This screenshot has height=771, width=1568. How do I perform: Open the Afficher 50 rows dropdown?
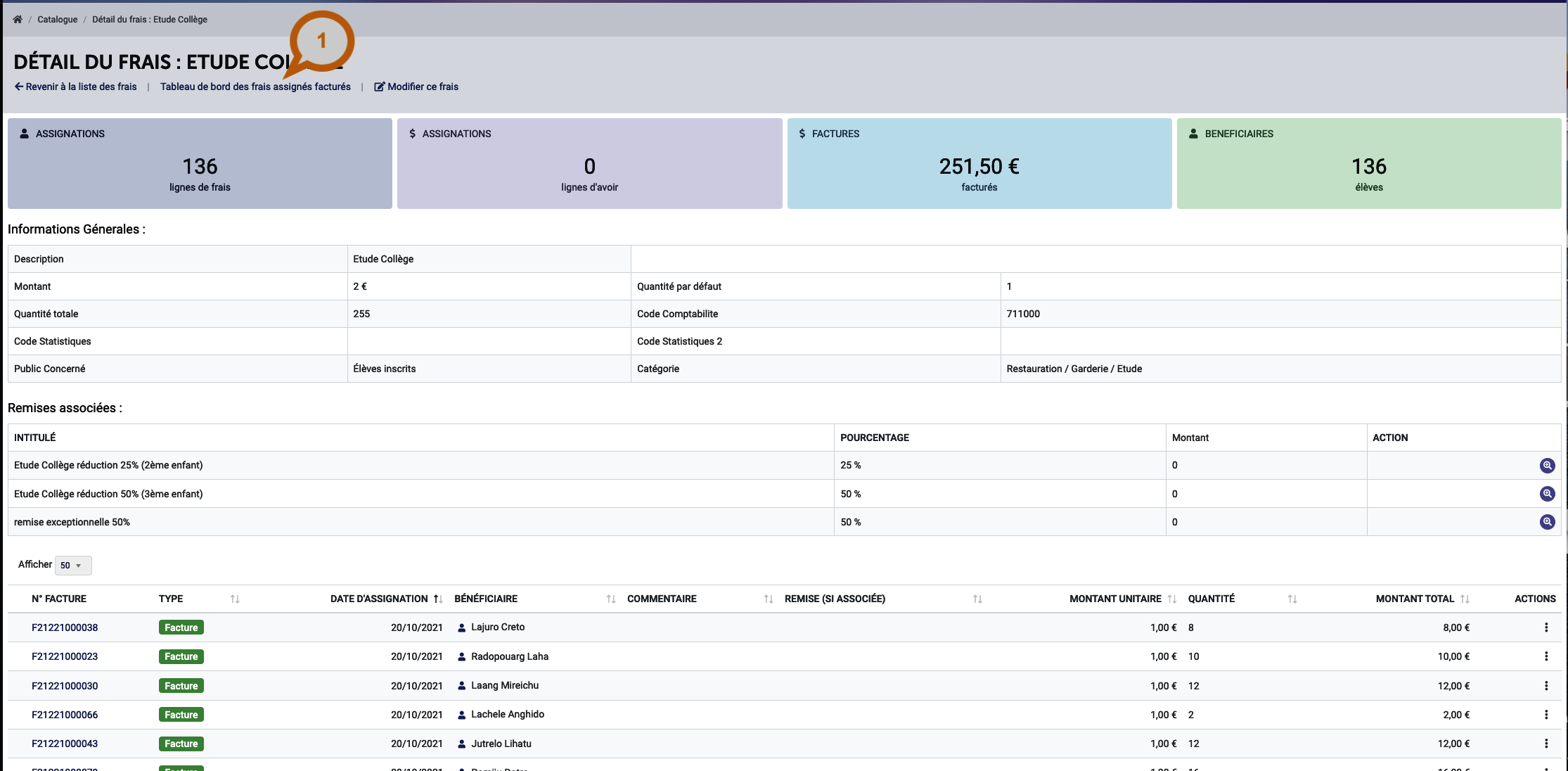click(x=72, y=565)
